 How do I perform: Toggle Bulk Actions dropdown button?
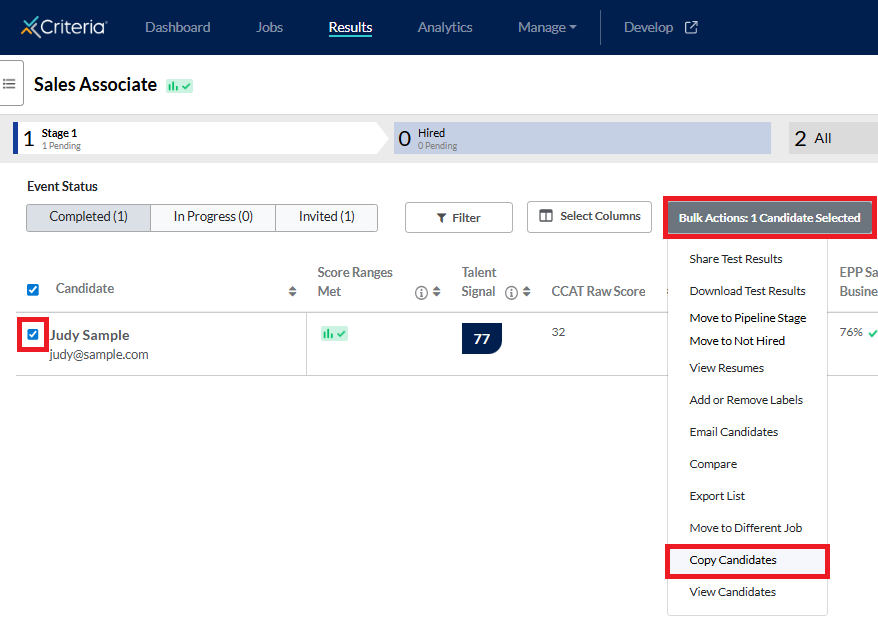click(x=769, y=218)
